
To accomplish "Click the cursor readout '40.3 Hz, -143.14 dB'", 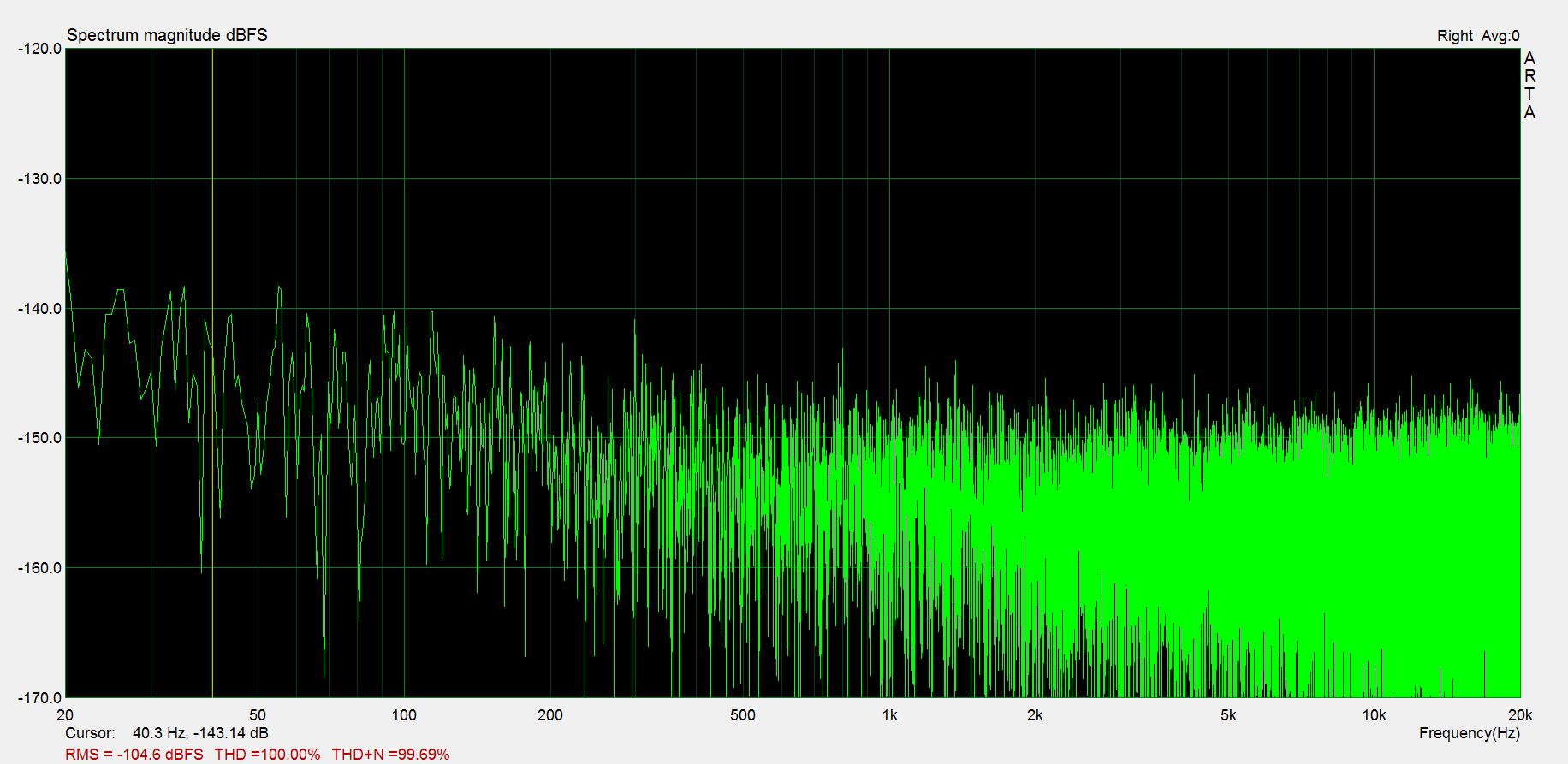I will (200, 733).
